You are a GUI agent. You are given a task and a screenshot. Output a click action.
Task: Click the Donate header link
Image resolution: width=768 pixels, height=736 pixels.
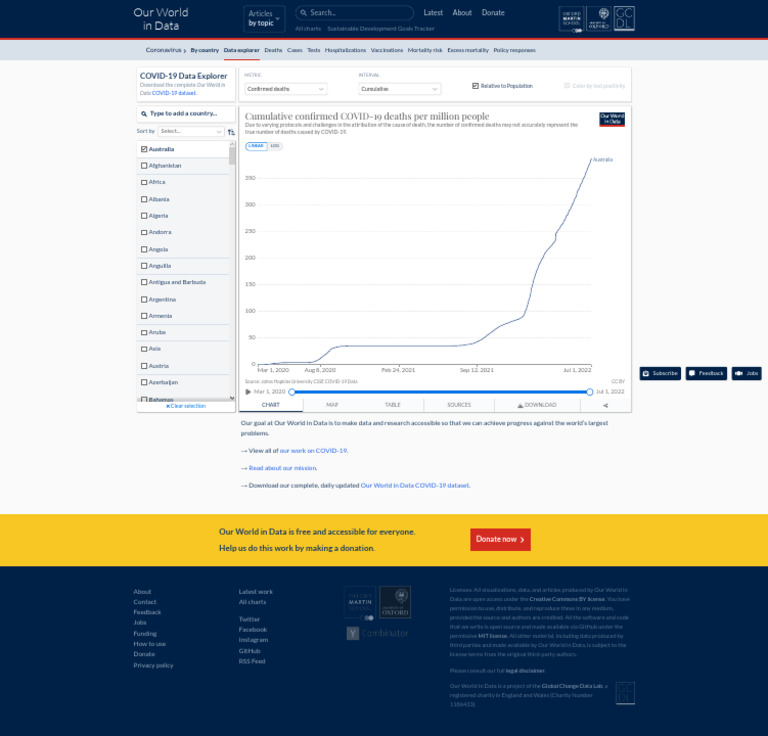coord(493,13)
